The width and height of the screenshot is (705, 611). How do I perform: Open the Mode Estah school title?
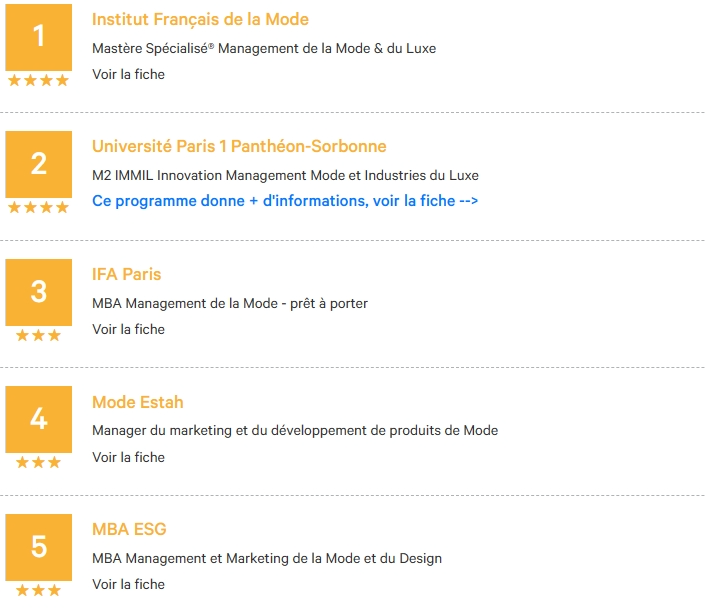[138, 402]
